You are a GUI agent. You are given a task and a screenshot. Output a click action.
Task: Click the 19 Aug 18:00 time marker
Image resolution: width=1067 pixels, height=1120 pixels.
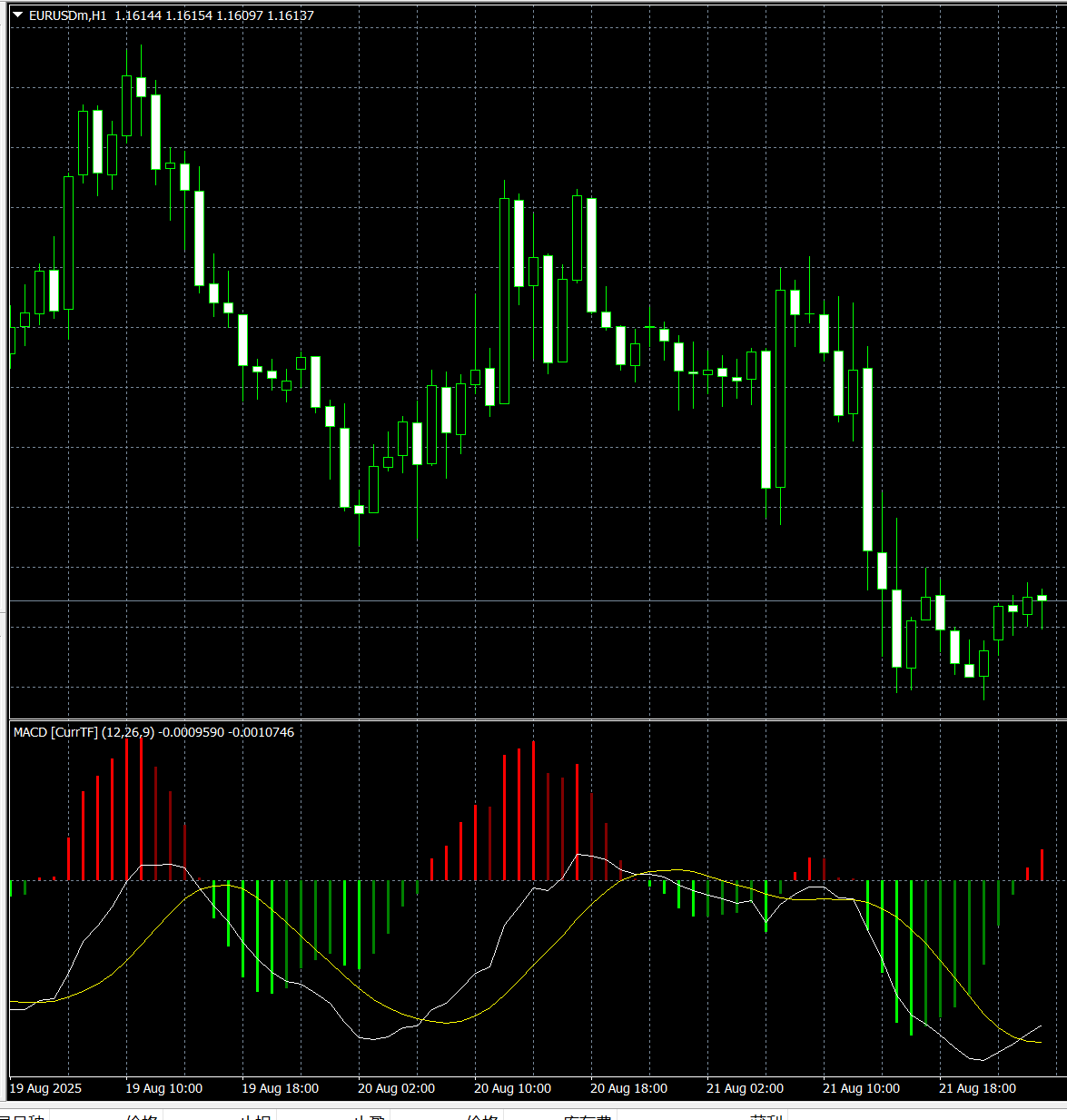(x=280, y=1088)
